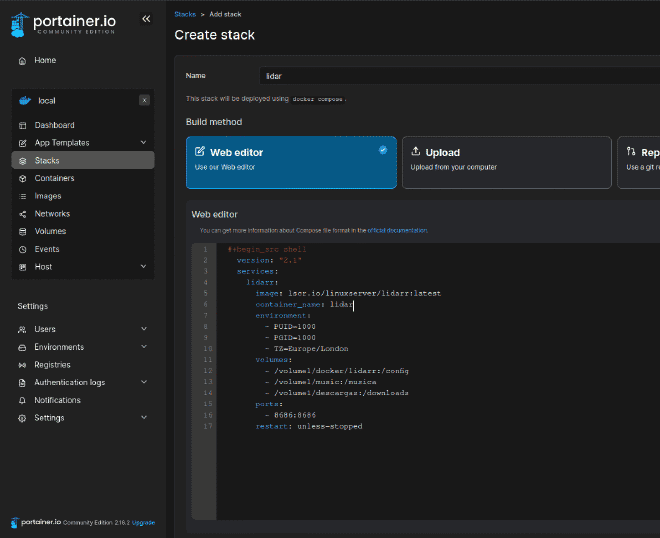Go to Containers in sidebar

(x=54, y=178)
